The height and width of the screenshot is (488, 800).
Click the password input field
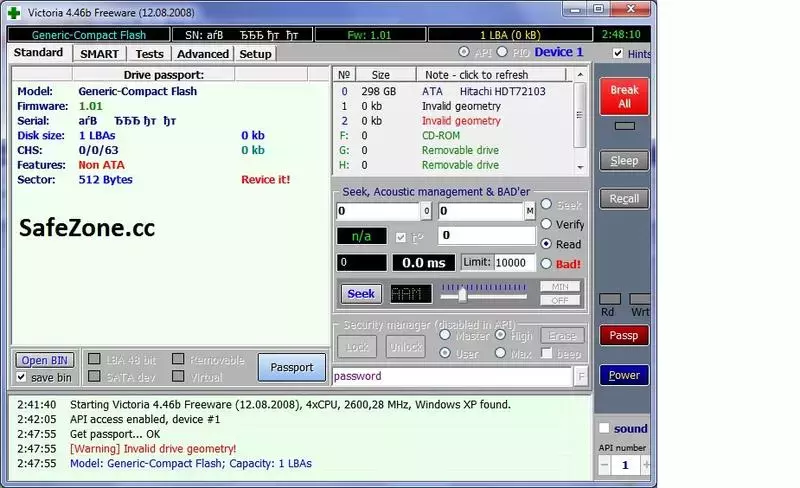click(x=452, y=376)
